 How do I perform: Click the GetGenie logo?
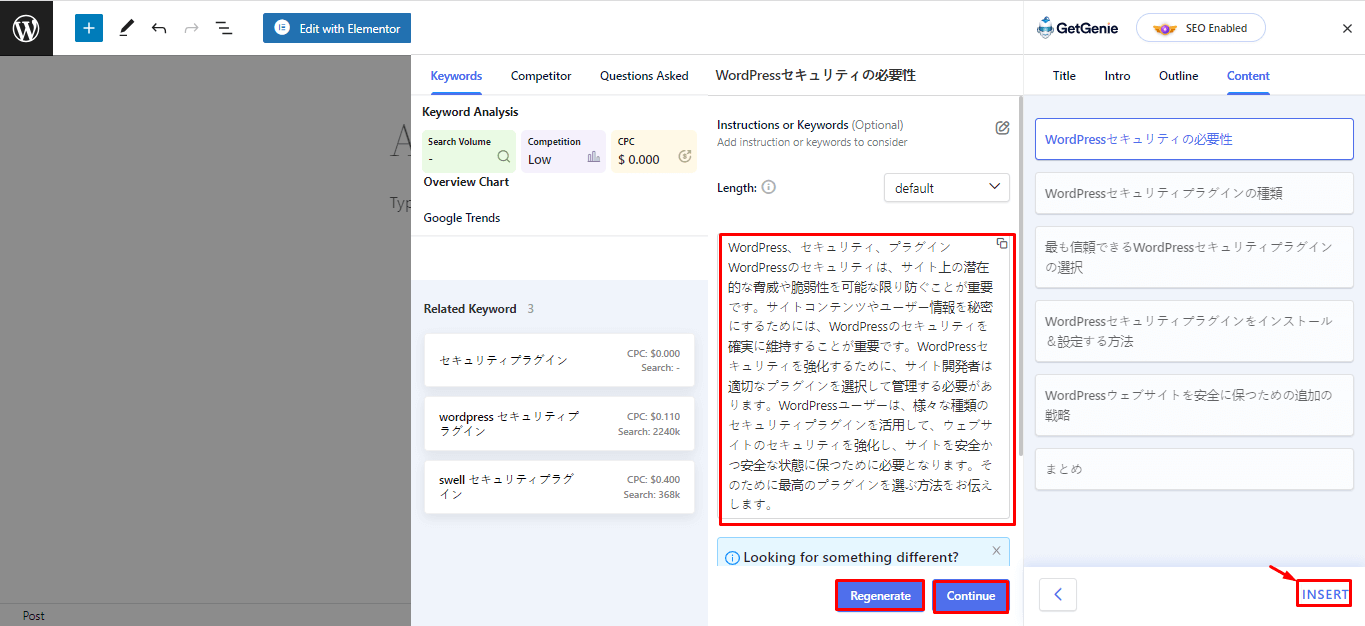pyautogui.click(x=1077, y=28)
